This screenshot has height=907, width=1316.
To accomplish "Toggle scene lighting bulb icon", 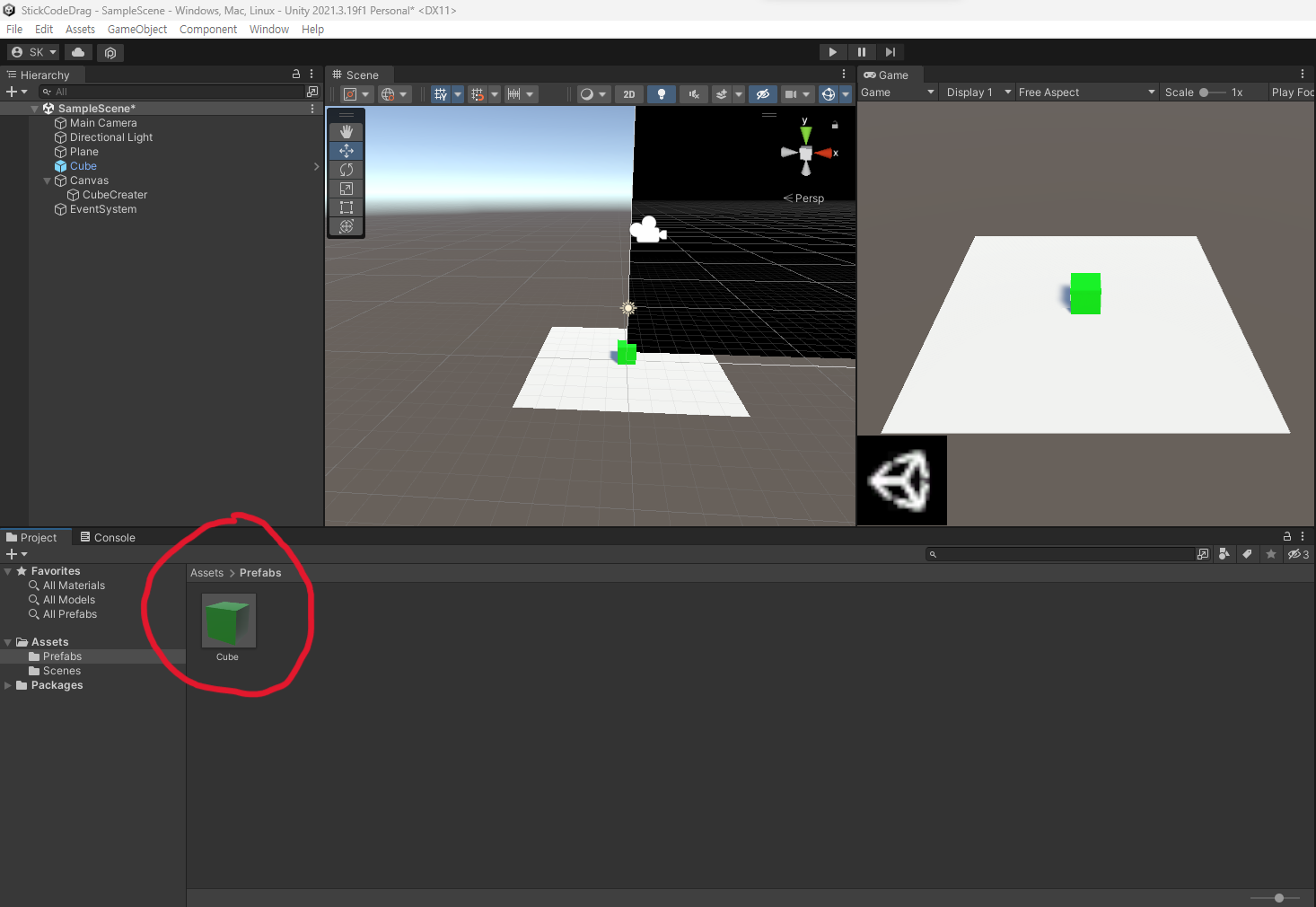I will click(662, 93).
